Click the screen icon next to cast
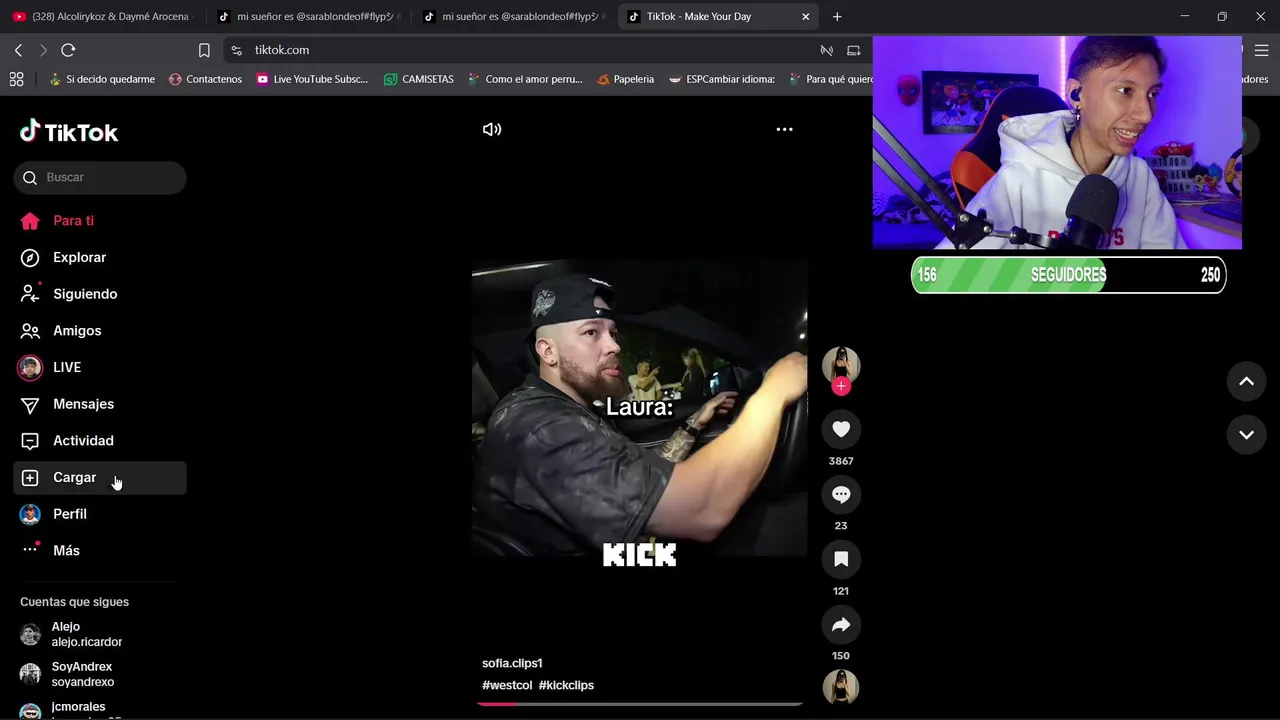Screen dimensions: 1280x720 tap(854, 50)
